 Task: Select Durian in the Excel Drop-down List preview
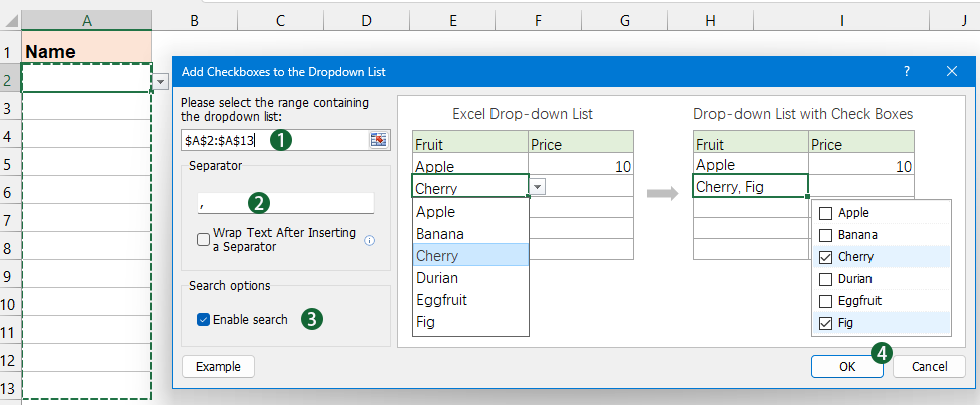[471, 278]
